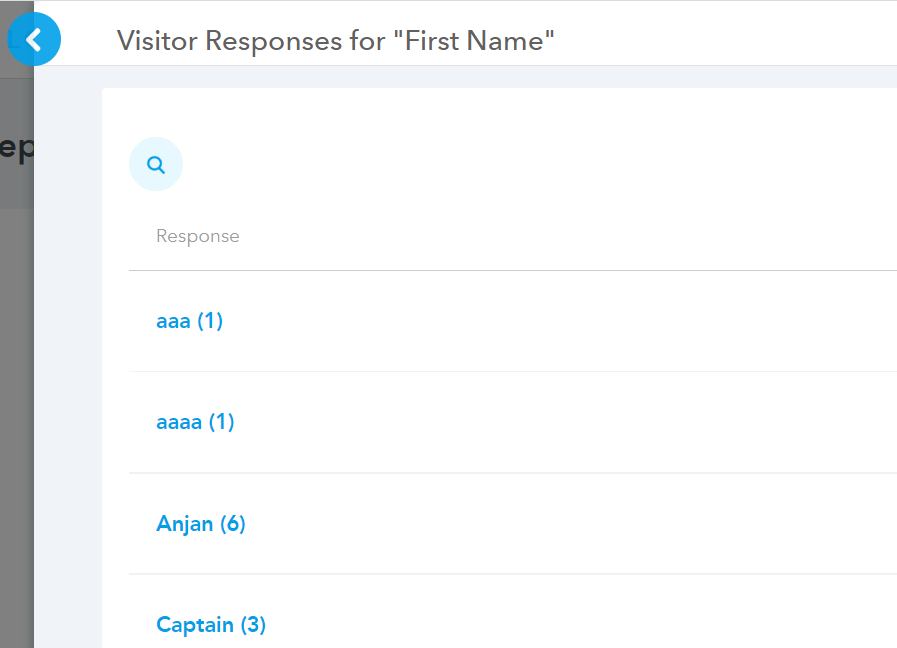This screenshot has width=897, height=648.
Task: Open the "aaa (1)" response
Action: 189,321
